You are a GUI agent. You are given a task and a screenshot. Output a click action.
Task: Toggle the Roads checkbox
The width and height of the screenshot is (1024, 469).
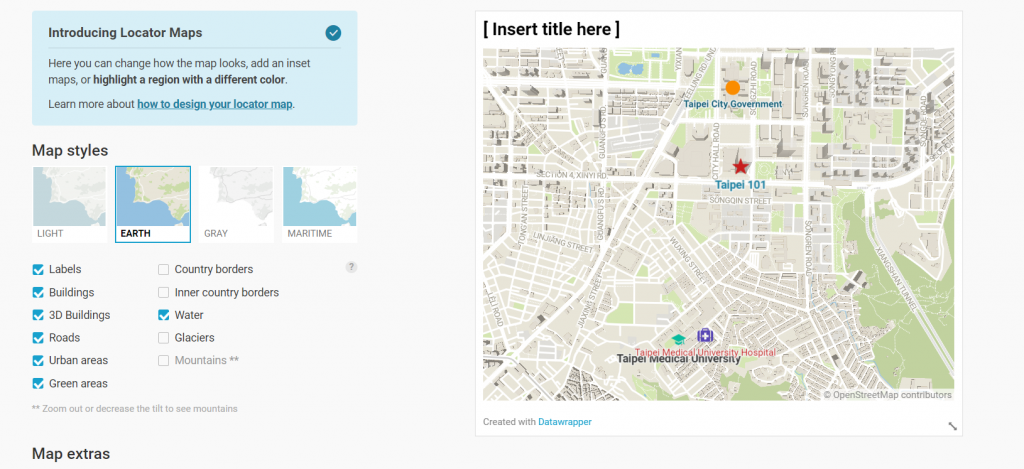[38, 338]
